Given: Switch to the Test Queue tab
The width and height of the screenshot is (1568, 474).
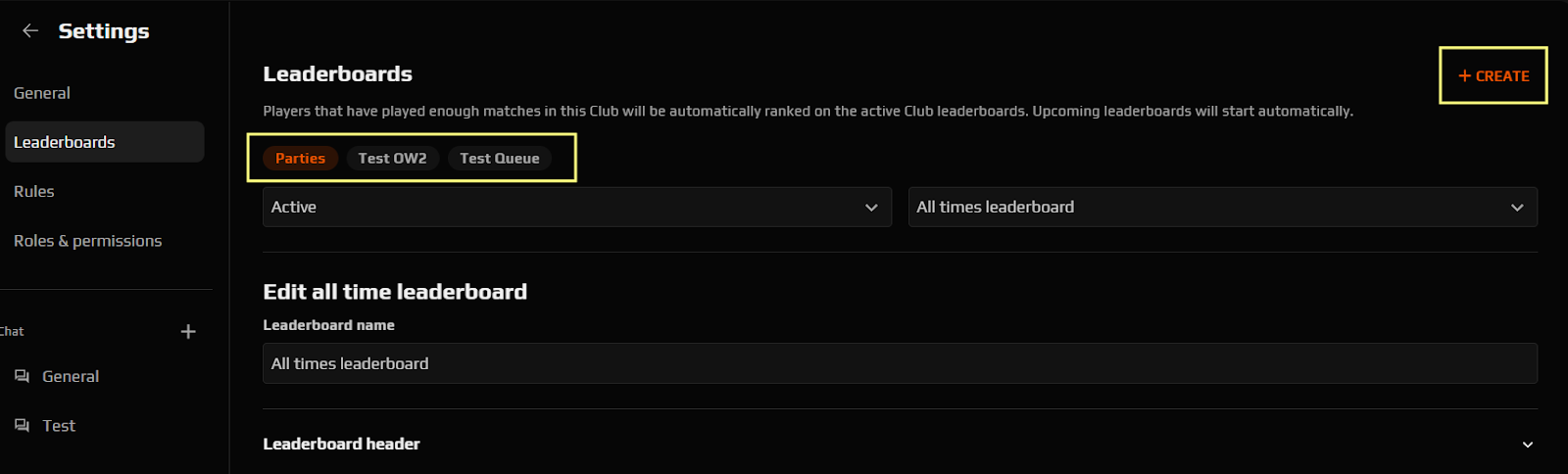Looking at the screenshot, I should coord(500,158).
